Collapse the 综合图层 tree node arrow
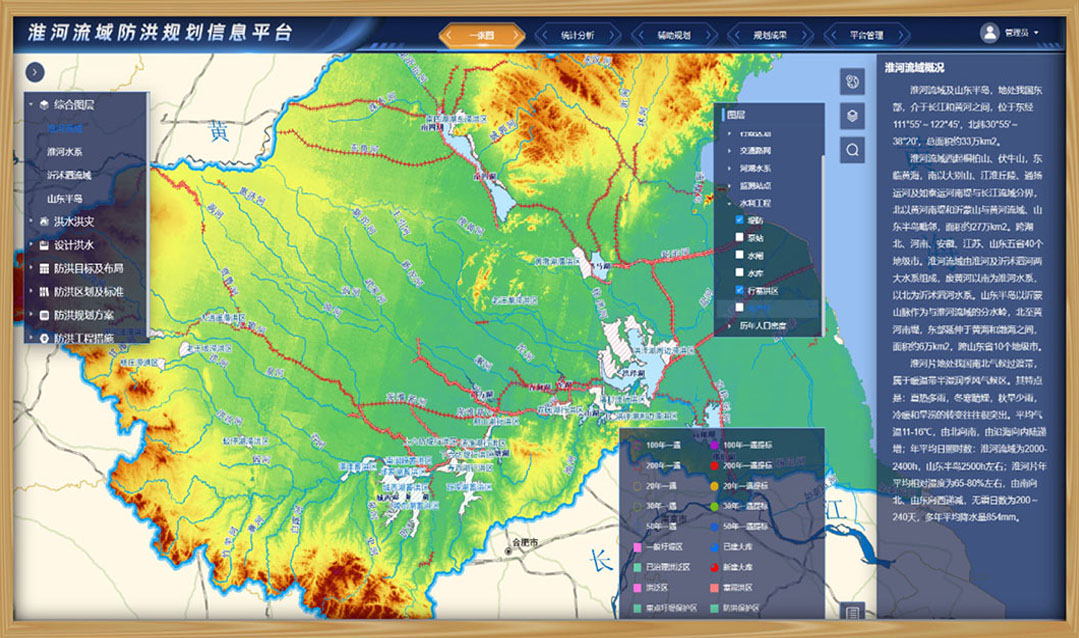The width and height of the screenshot is (1079, 638). tap(31, 105)
